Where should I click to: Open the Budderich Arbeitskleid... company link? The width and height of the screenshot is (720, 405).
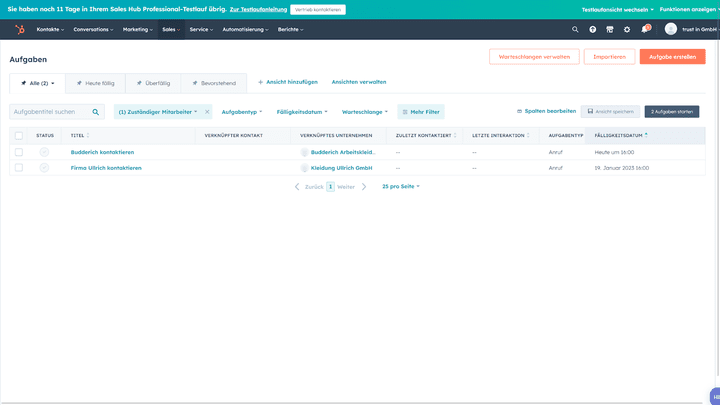(343, 152)
